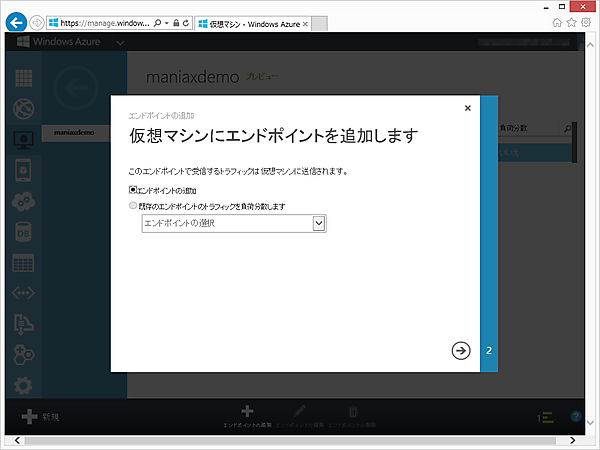Expand the Windows Azure header dropdown chevron
This screenshot has height=450, width=600.
120,42
